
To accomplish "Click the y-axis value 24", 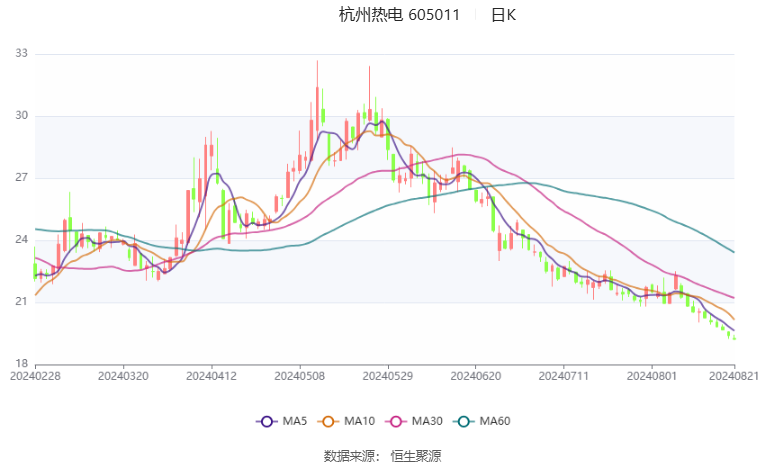I will coord(21,240).
